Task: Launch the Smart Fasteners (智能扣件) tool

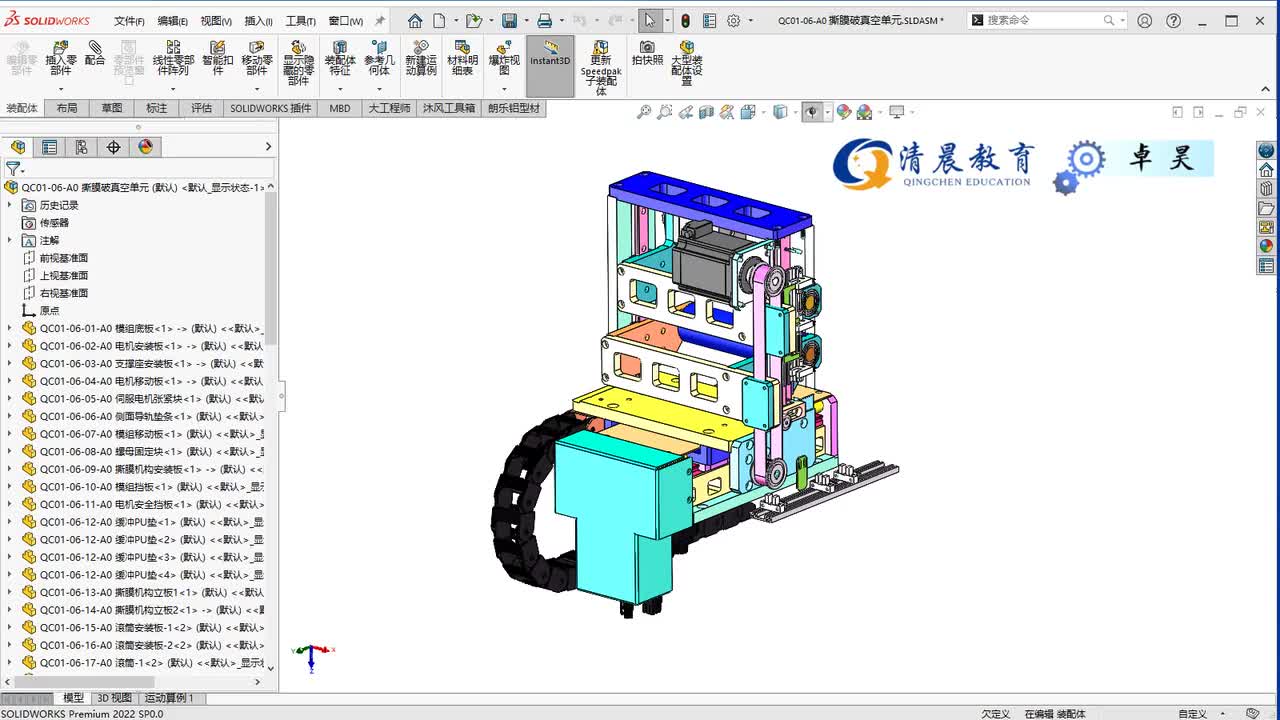Action: (218, 58)
